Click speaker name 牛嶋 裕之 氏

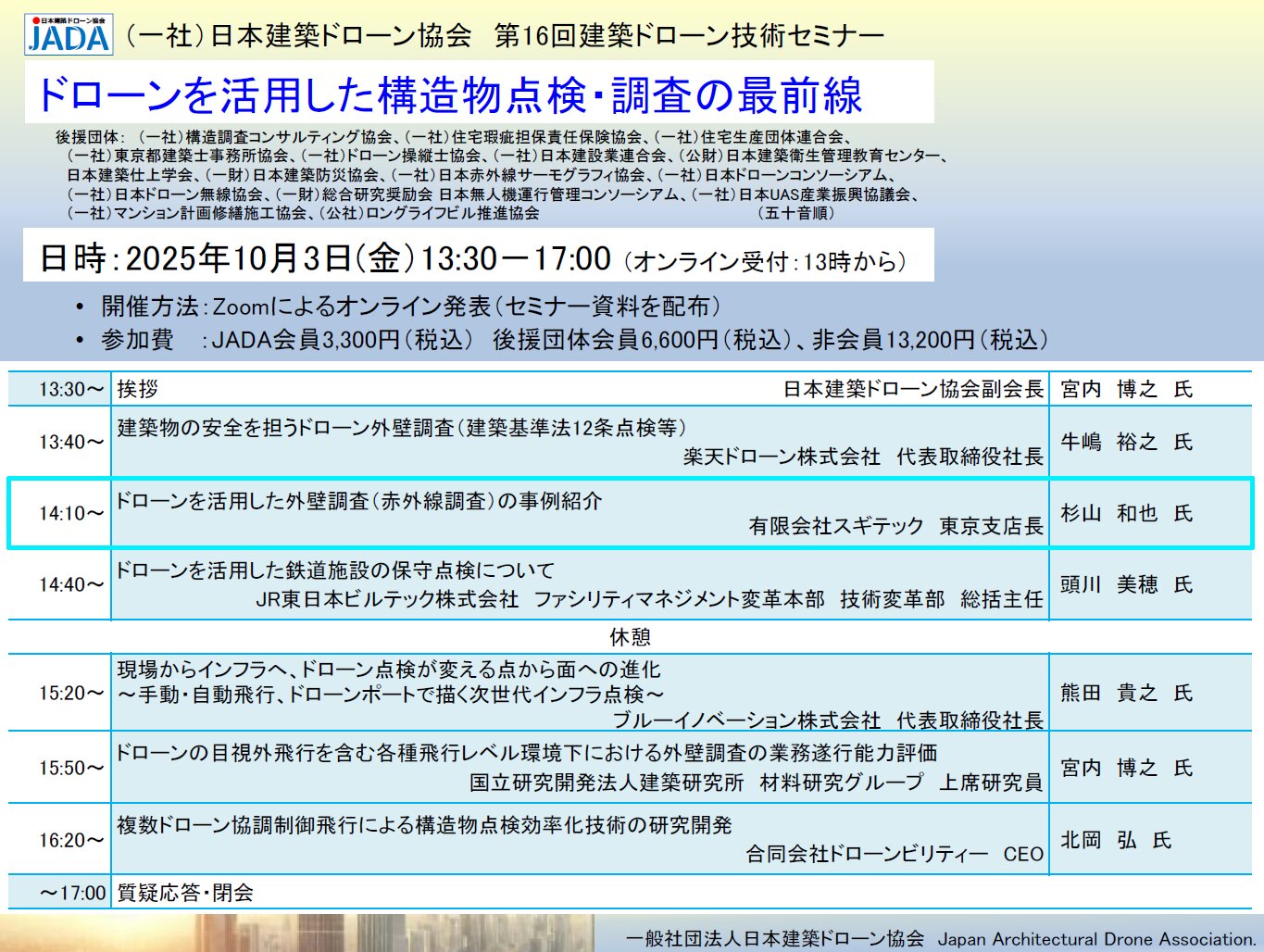click(1126, 443)
